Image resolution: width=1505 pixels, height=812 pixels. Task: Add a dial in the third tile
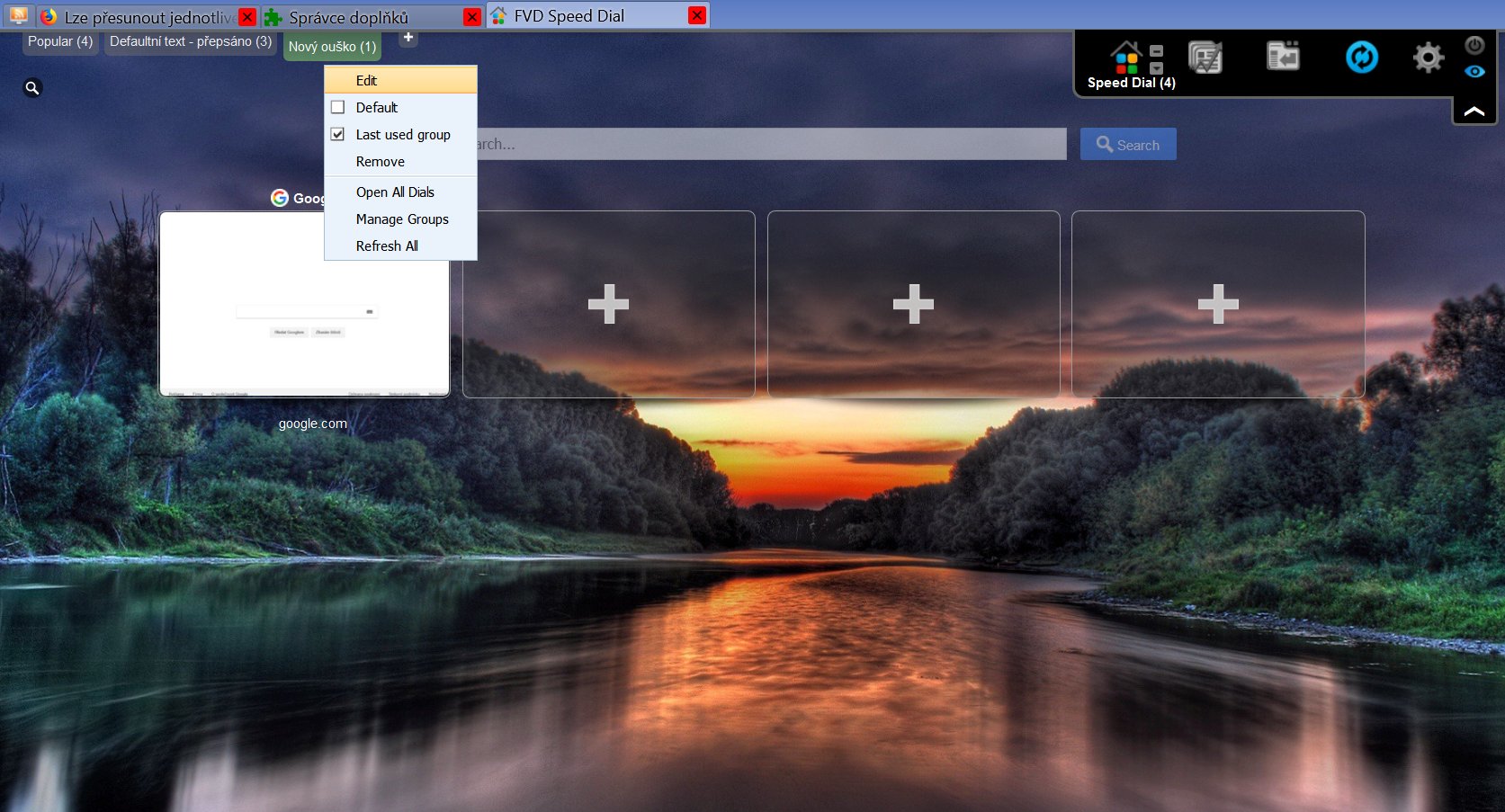[x=913, y=304]
